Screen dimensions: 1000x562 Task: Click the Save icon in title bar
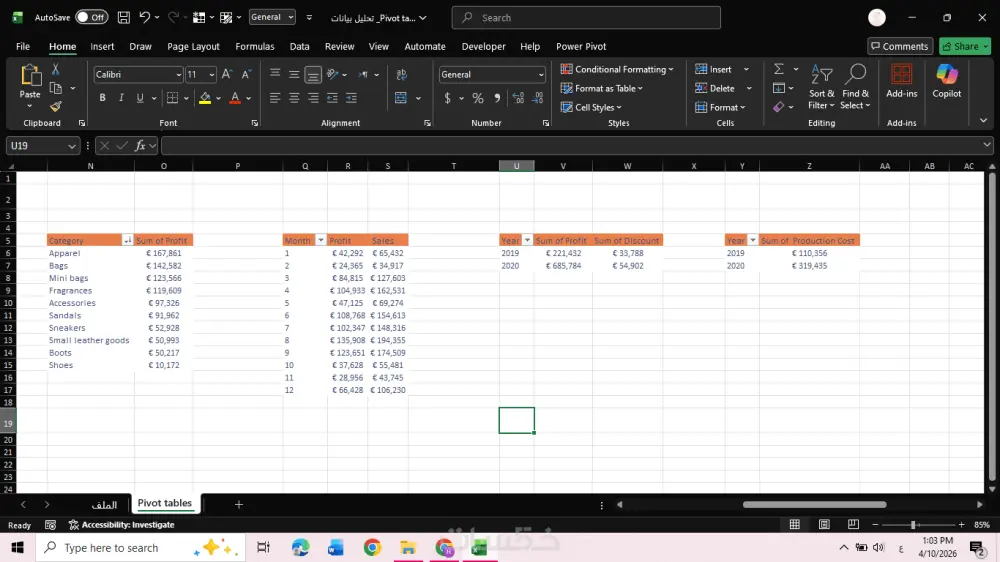point(124,18)
